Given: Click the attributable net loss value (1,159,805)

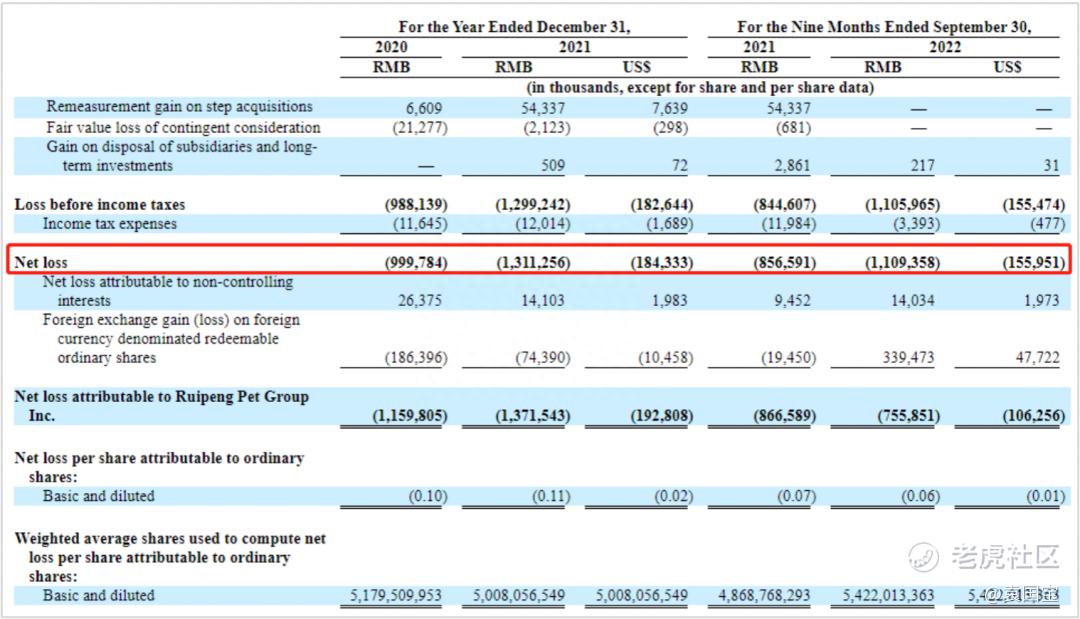Looking at the screenshot, I should click(x=410, y=415).
